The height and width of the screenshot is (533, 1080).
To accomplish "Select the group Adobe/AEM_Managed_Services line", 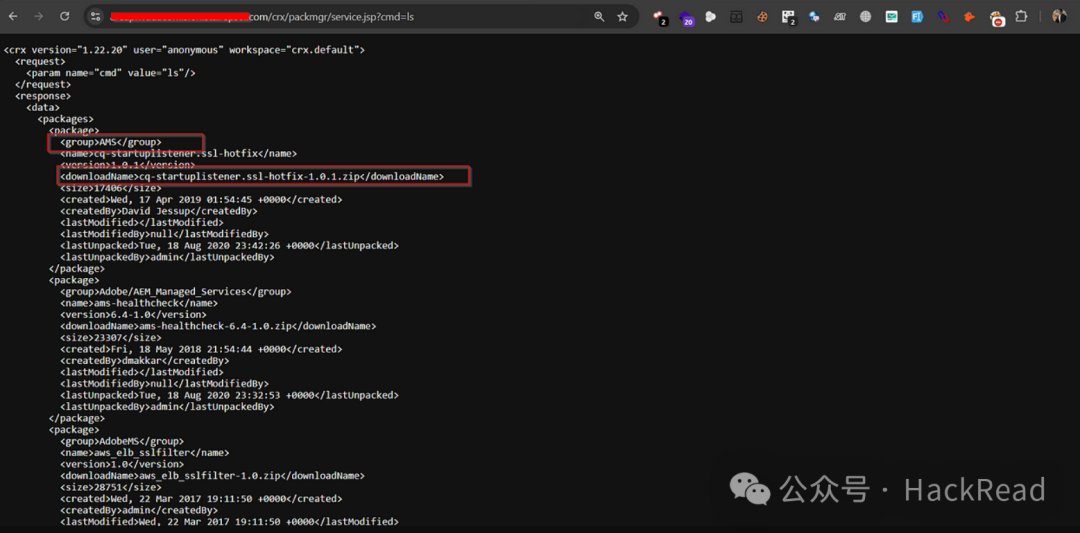I will pos(176,291).
